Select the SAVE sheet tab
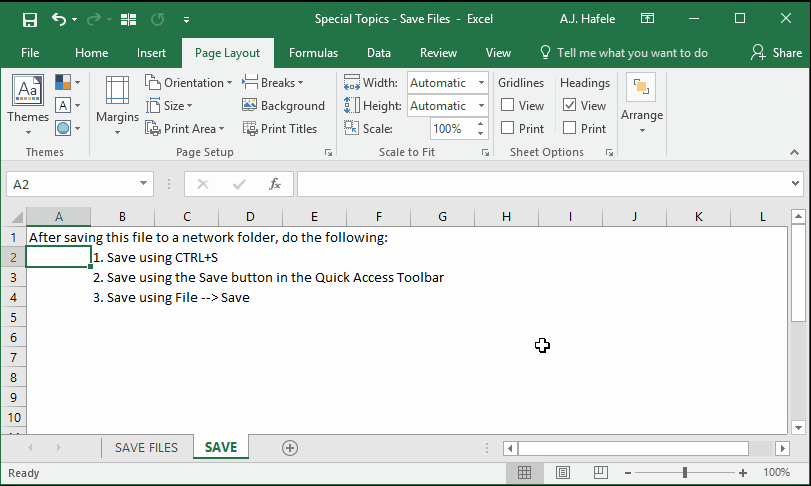The width and height of the screenshot is (811, 486). (x=221, y=447)
